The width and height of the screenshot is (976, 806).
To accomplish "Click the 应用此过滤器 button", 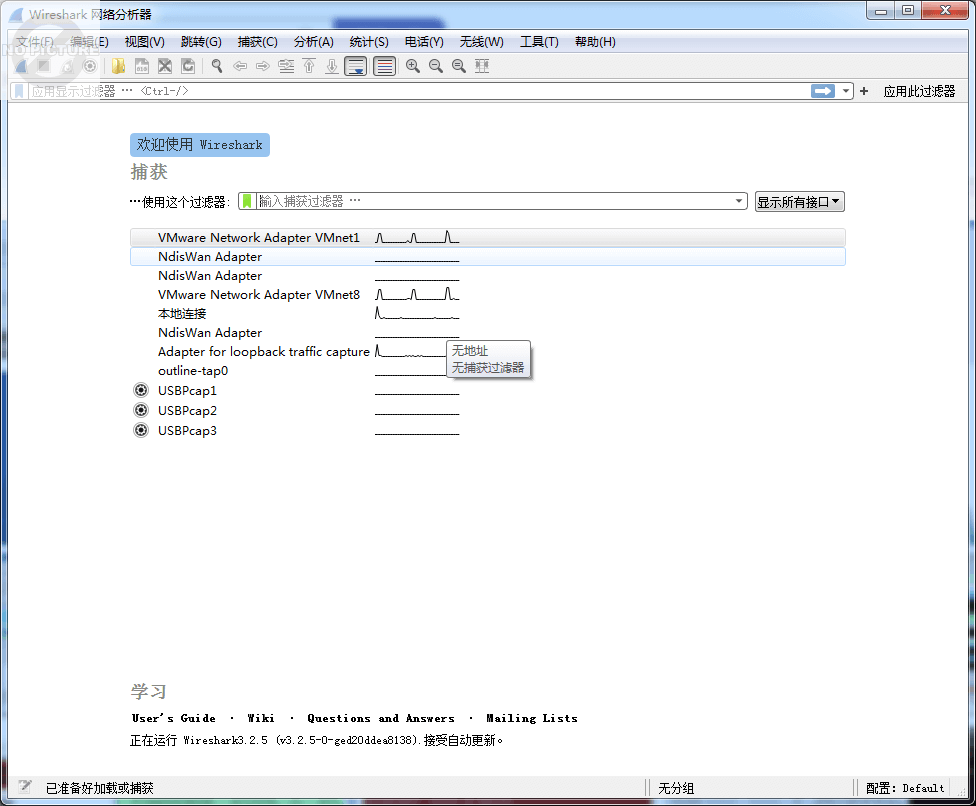I will click(919, 91).
